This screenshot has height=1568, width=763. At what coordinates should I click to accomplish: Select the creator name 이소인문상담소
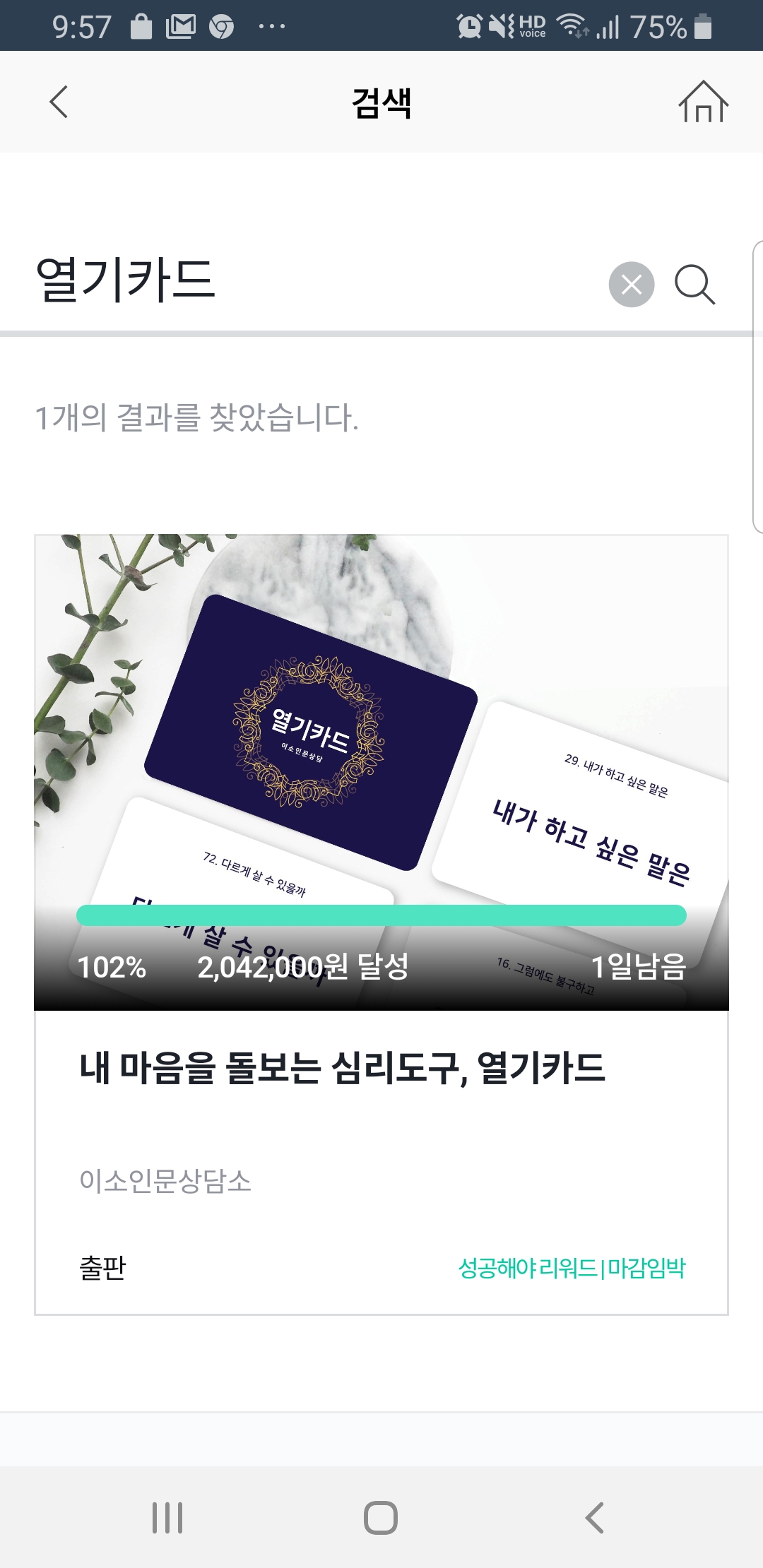(165, 1180)
